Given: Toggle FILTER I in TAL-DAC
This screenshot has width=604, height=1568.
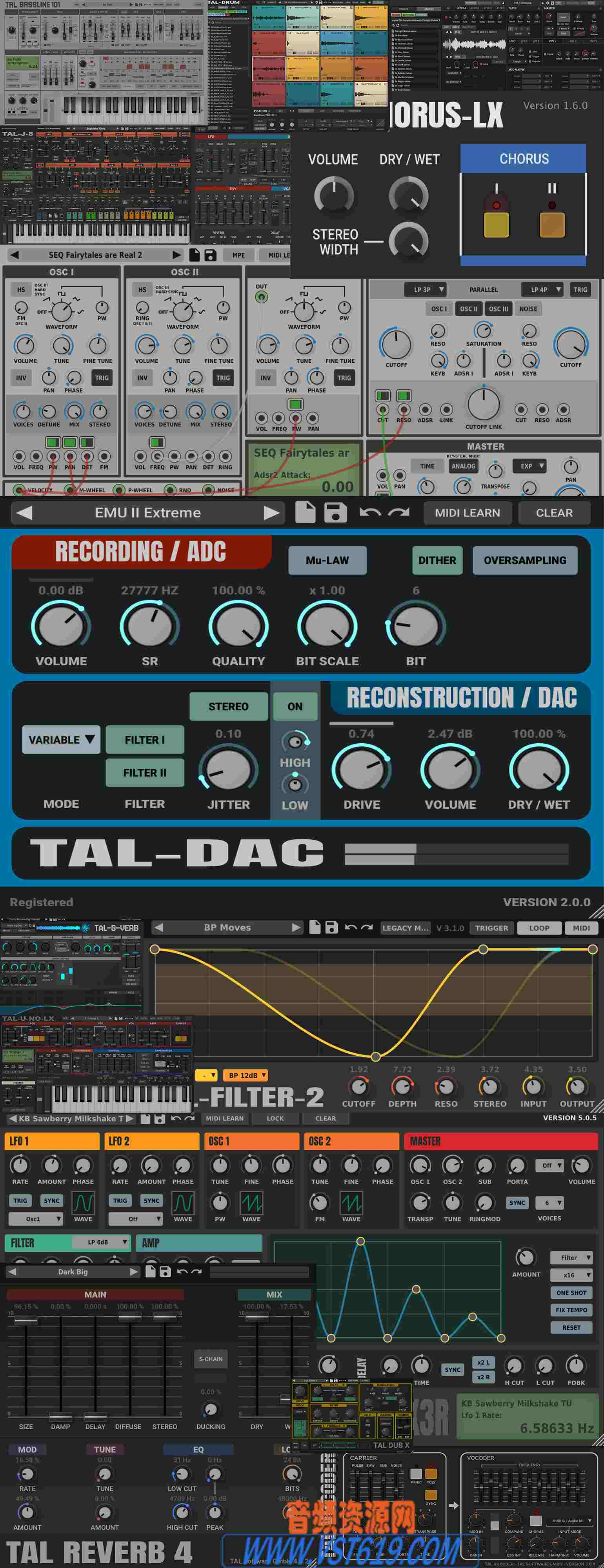Looking at the screenshot, I should pos(145,740).
